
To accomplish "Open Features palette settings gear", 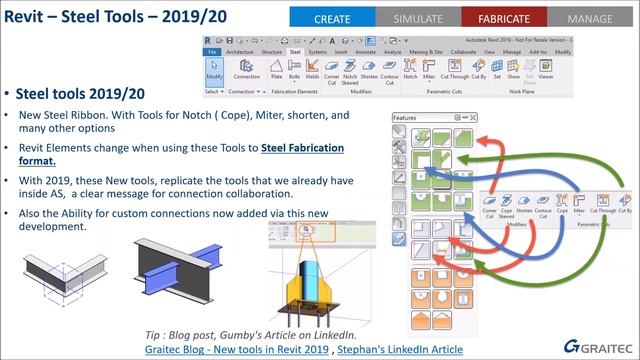I will (x=457, y=118).
